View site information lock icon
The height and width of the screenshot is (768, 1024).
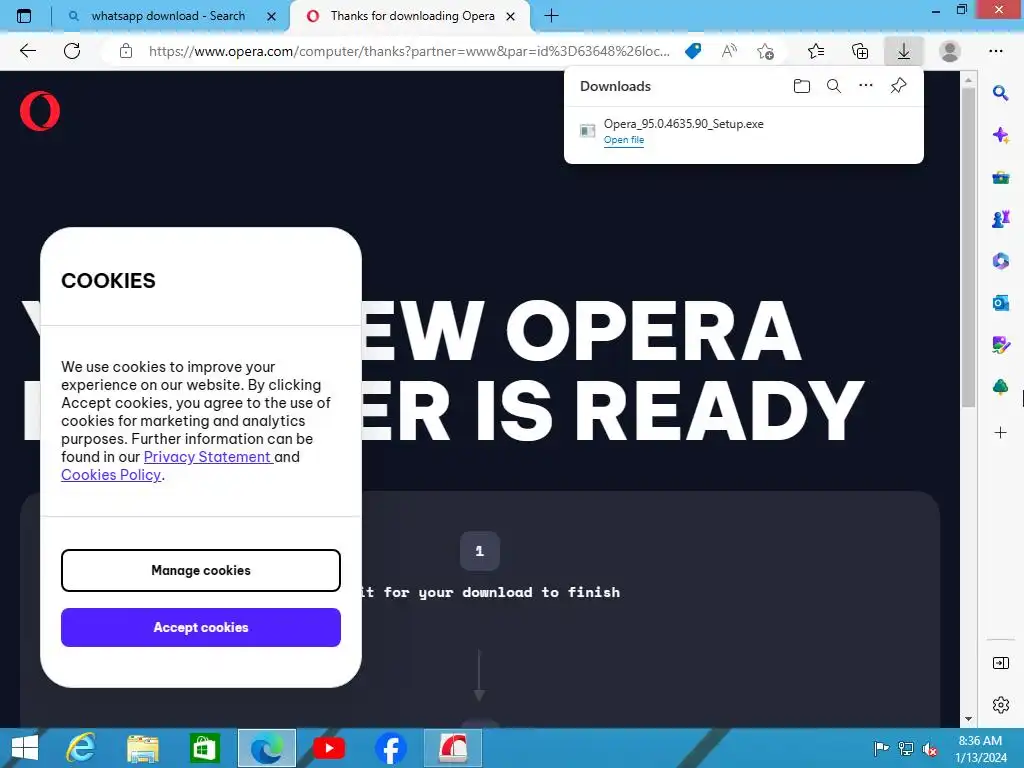click(126, 51)
